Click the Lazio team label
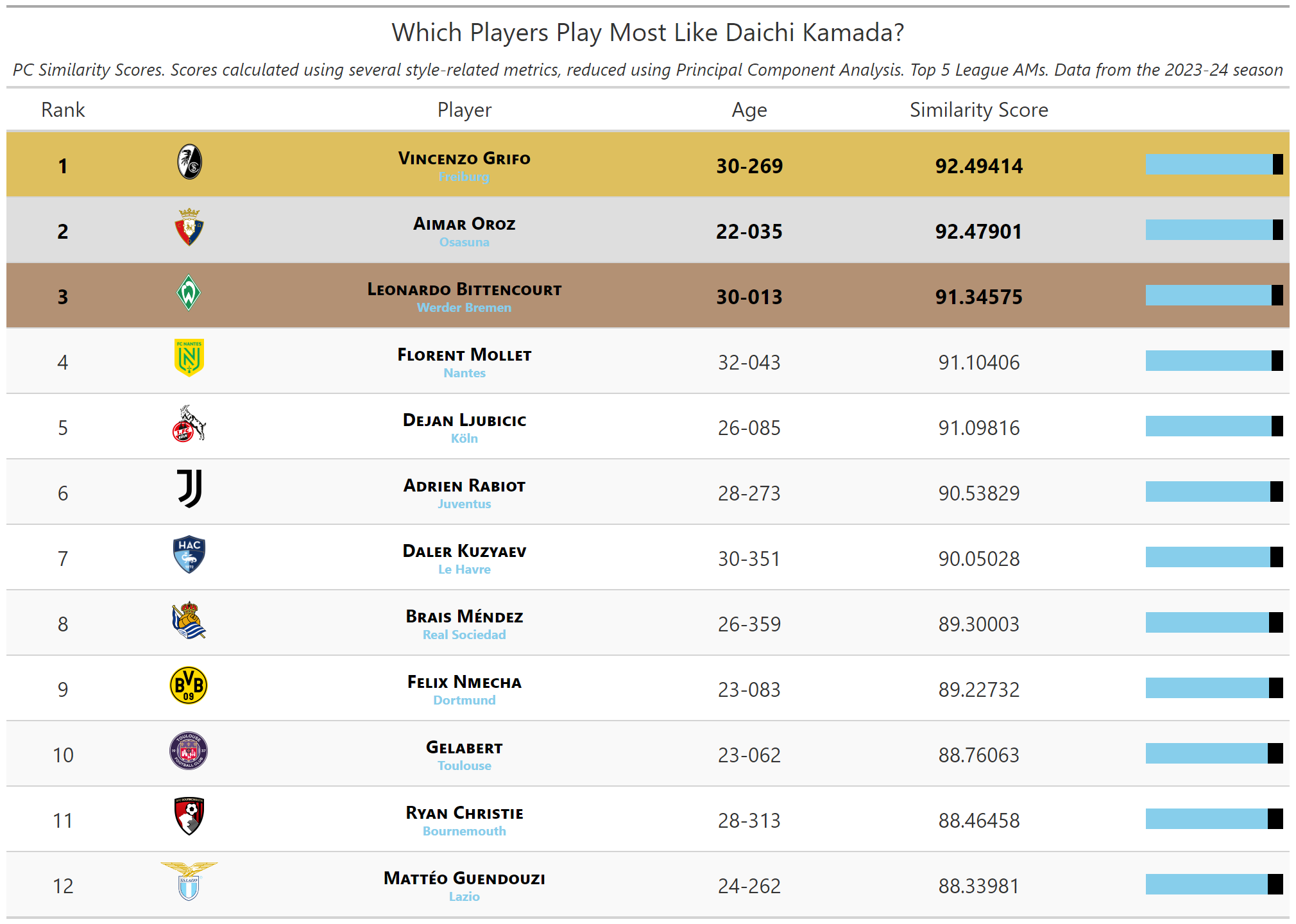 click(x=465, y=896)
